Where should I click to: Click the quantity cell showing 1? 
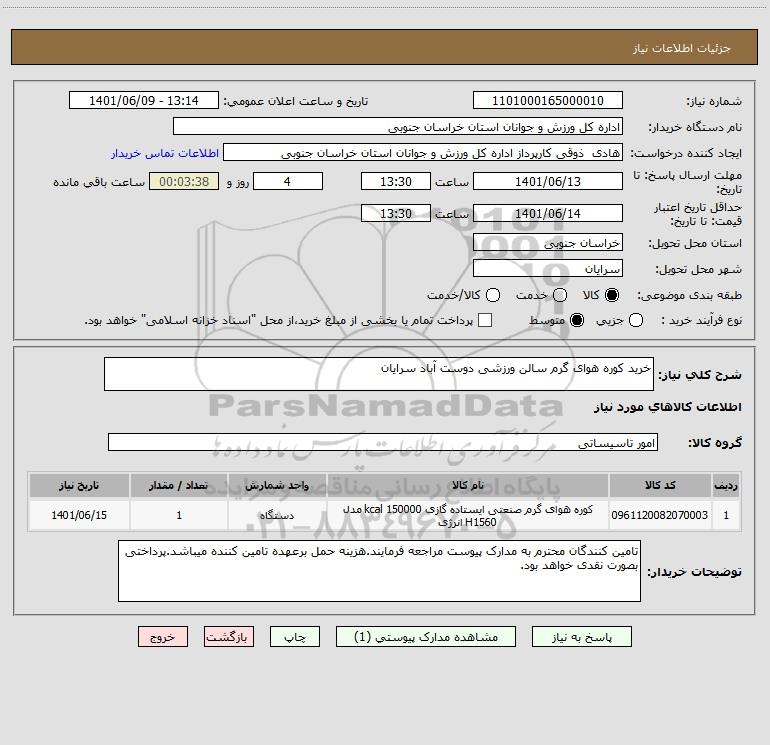pyautogui.click(x=179, y=515)
